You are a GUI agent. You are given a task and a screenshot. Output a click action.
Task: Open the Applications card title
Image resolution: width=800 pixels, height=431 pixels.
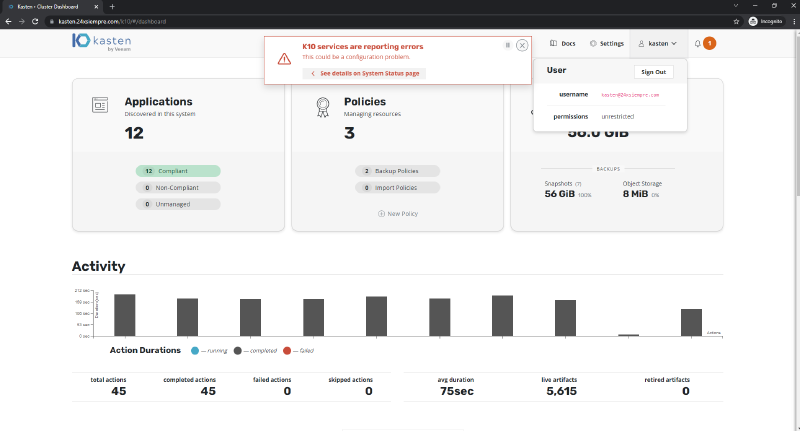tap(159, 102)
